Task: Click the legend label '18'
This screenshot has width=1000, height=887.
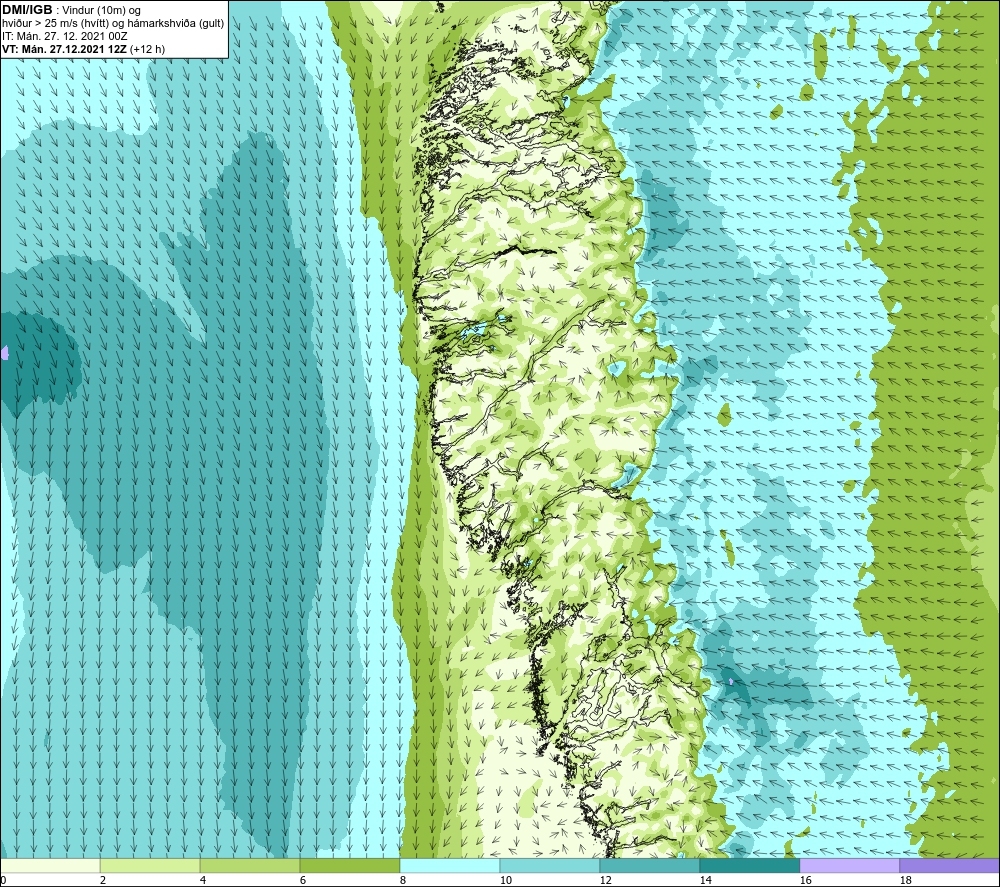Action: tap(906, 880)
